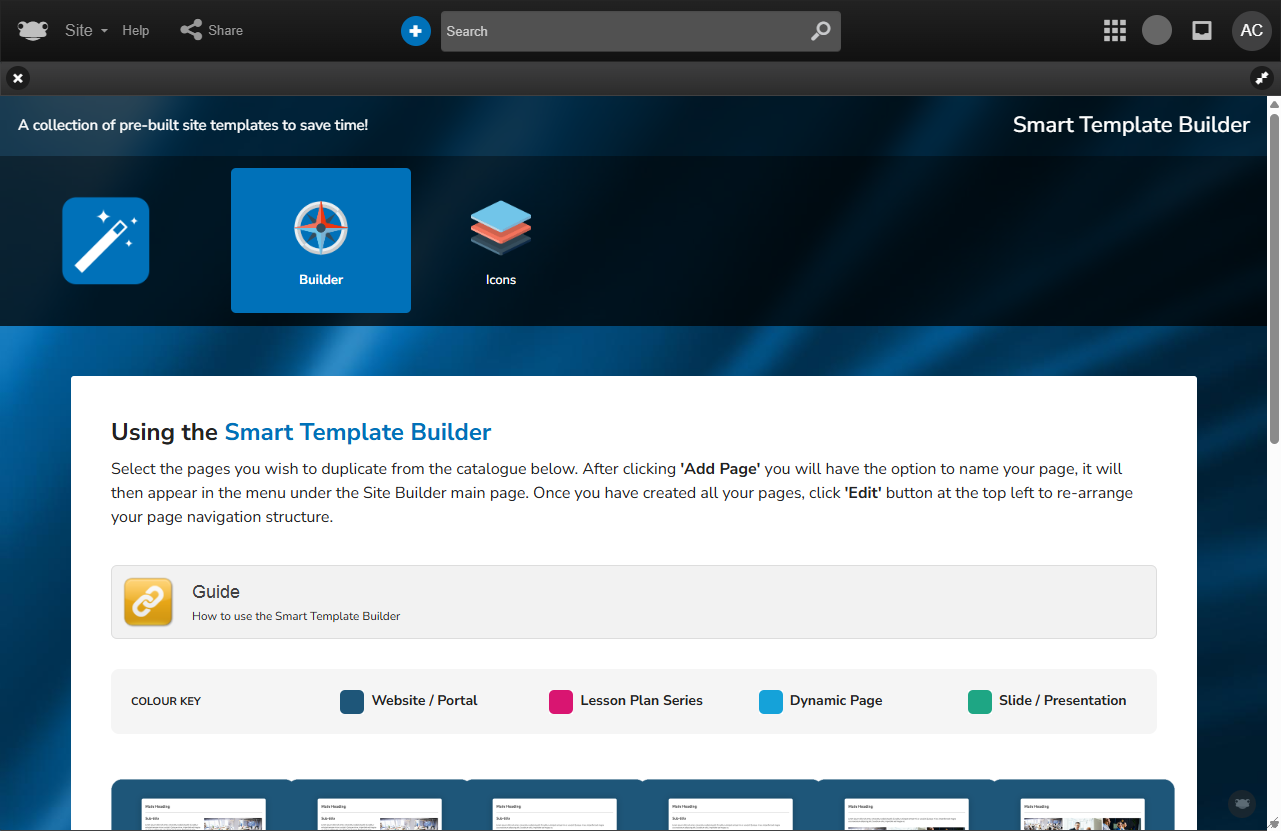Click the grey circle profile avatar

(x=1157, y=31)
